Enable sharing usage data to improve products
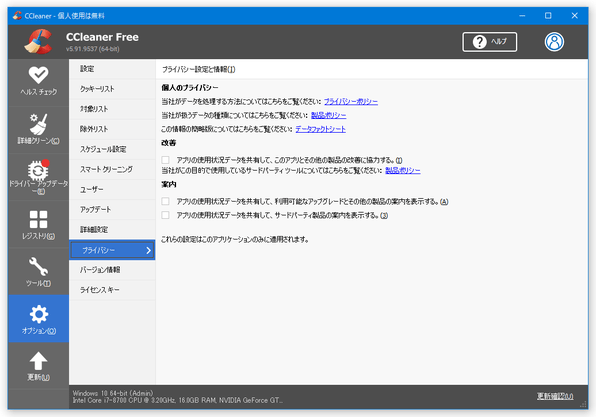 click(x=165, y=160)
